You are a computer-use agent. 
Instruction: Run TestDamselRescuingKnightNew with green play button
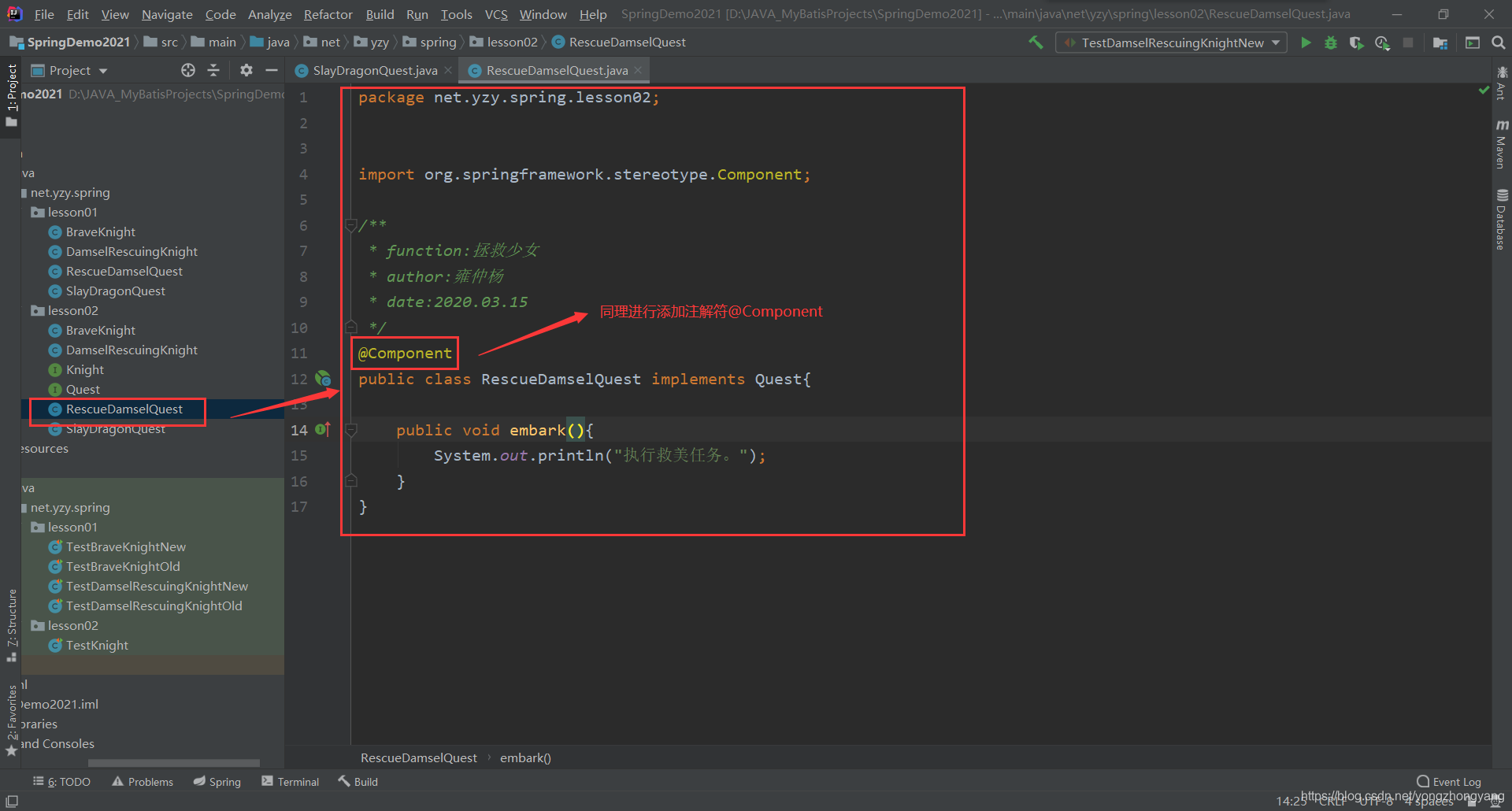click(1306, 43)
